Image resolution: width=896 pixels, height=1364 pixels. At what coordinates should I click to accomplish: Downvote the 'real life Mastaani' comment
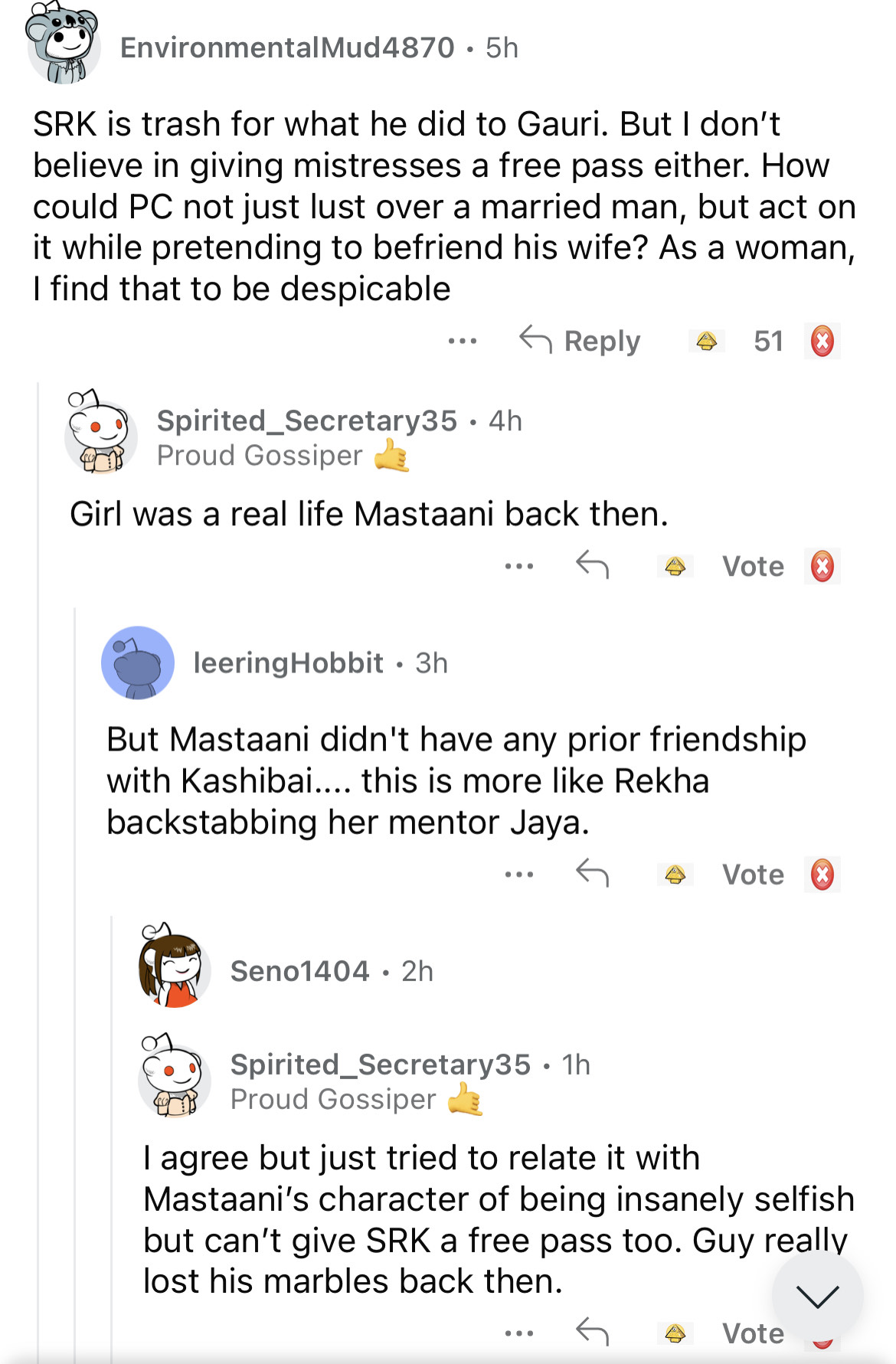click(822, 567)
